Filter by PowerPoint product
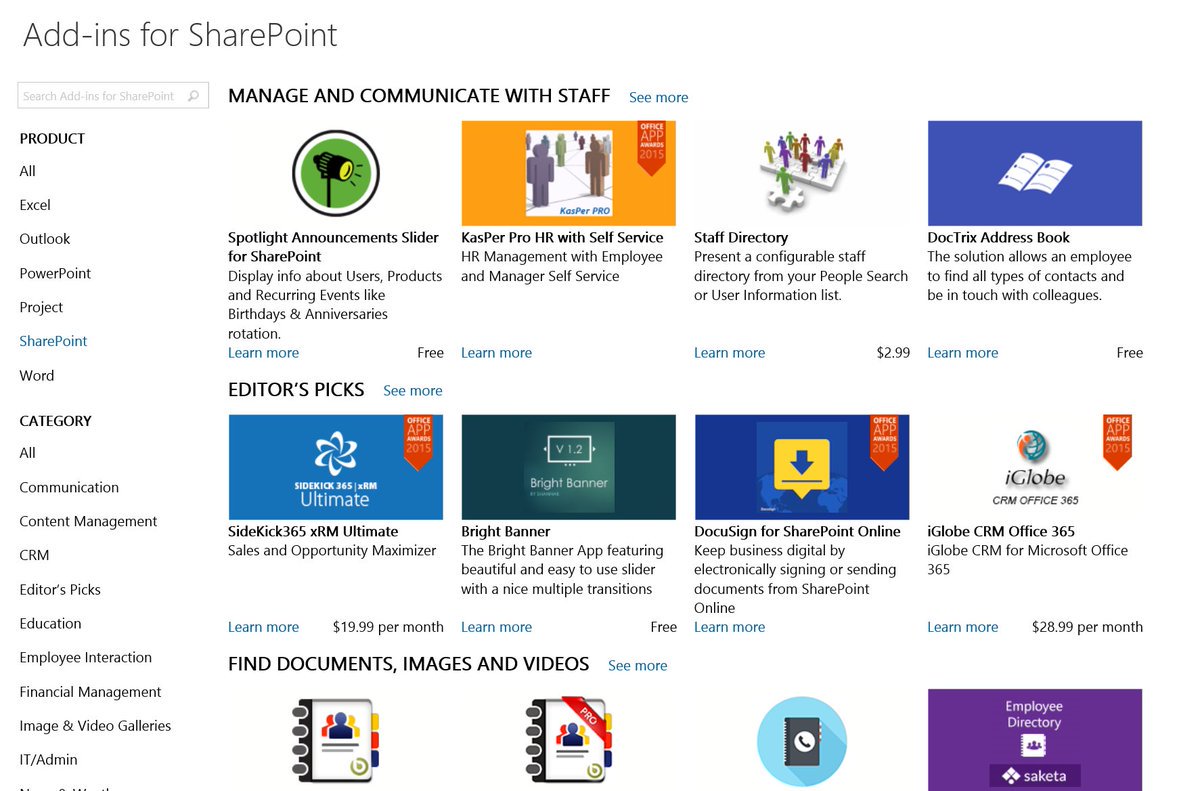 [x=55, y=273]
